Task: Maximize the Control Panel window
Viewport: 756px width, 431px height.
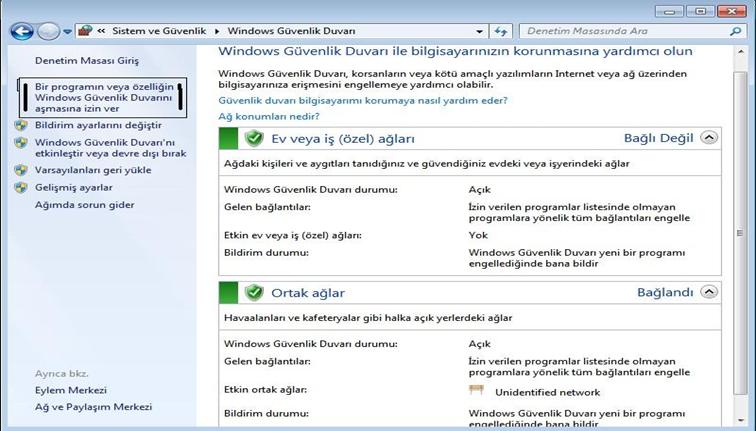Action: (701, 11)
